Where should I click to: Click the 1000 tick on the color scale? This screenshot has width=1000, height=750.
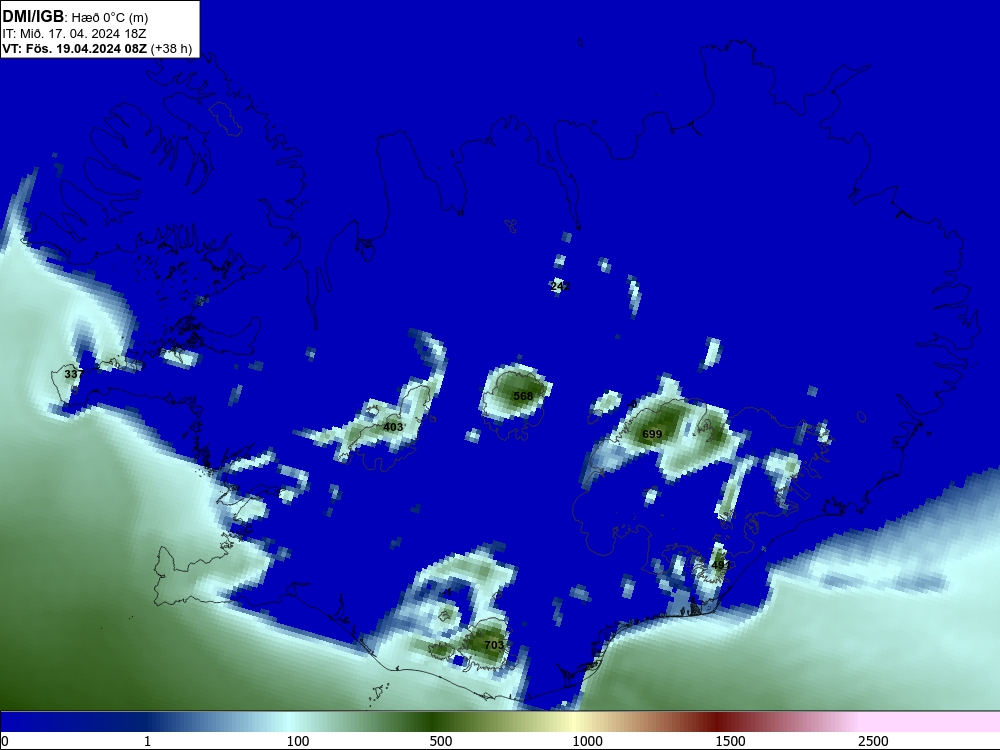tap(587, 741)
